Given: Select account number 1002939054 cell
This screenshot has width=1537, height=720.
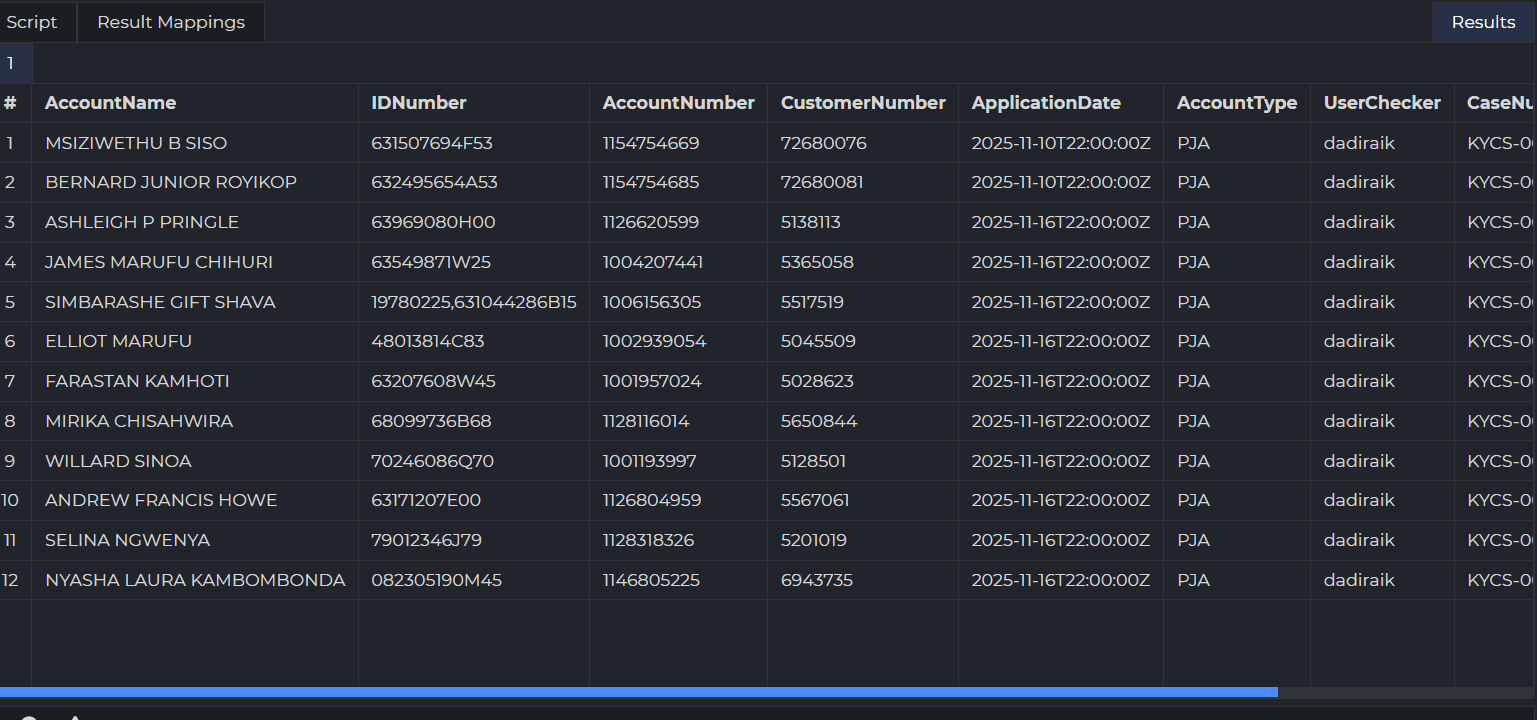Looking at the screenshot, I should [654, 341].
